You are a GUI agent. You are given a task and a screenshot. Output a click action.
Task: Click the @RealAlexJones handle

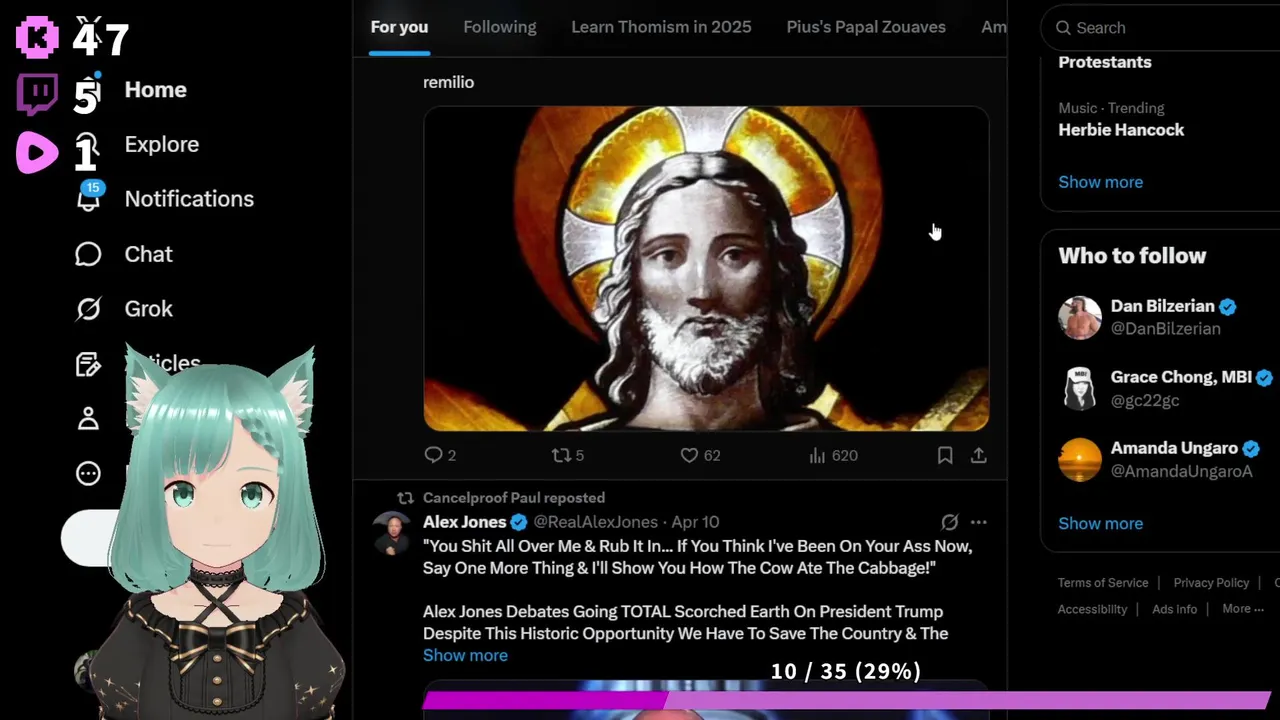[595, 522]
